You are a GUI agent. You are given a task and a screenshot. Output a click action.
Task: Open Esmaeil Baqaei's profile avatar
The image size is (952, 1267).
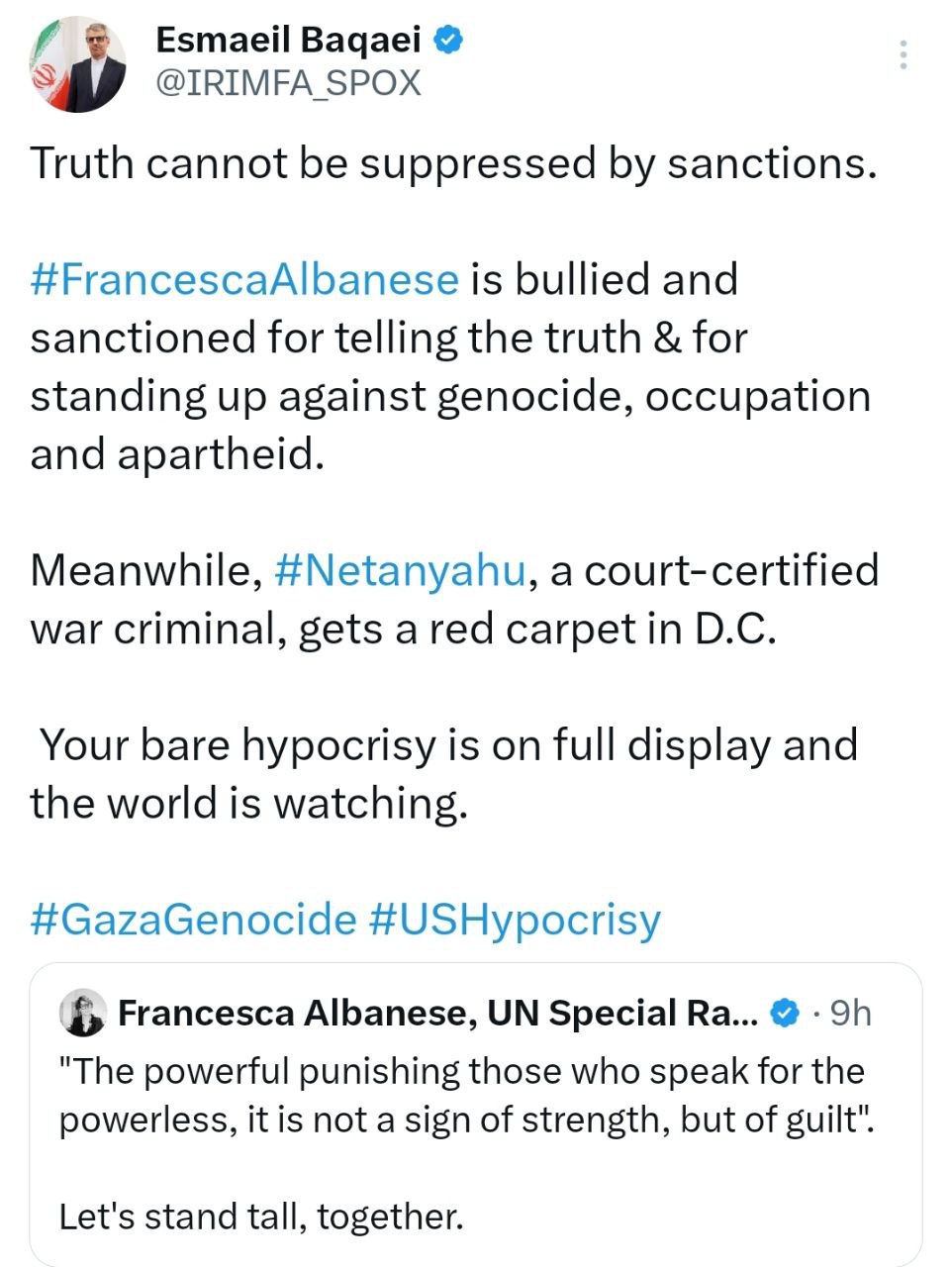77,63
